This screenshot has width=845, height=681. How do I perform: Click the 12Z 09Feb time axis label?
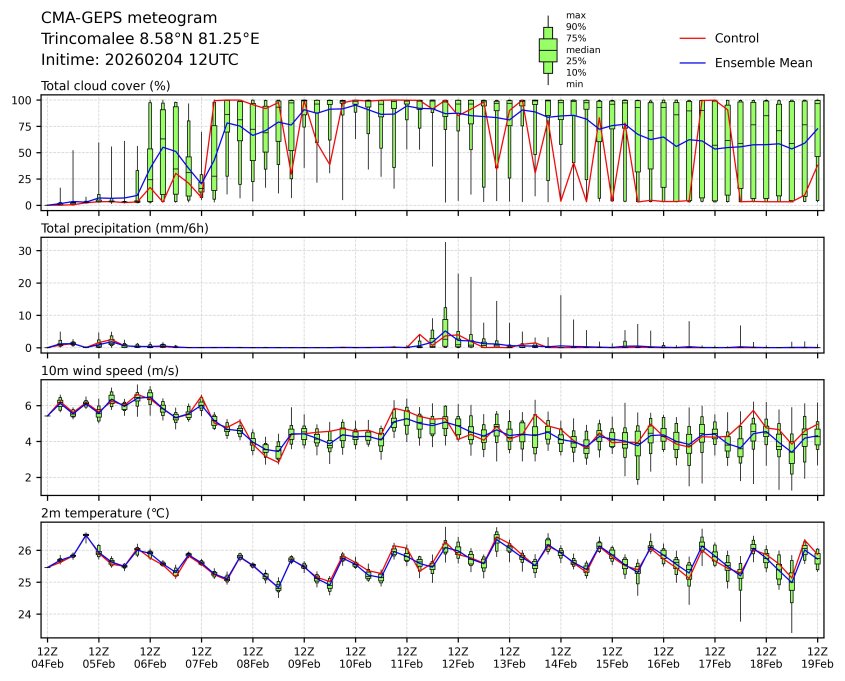tap(304, 657)
